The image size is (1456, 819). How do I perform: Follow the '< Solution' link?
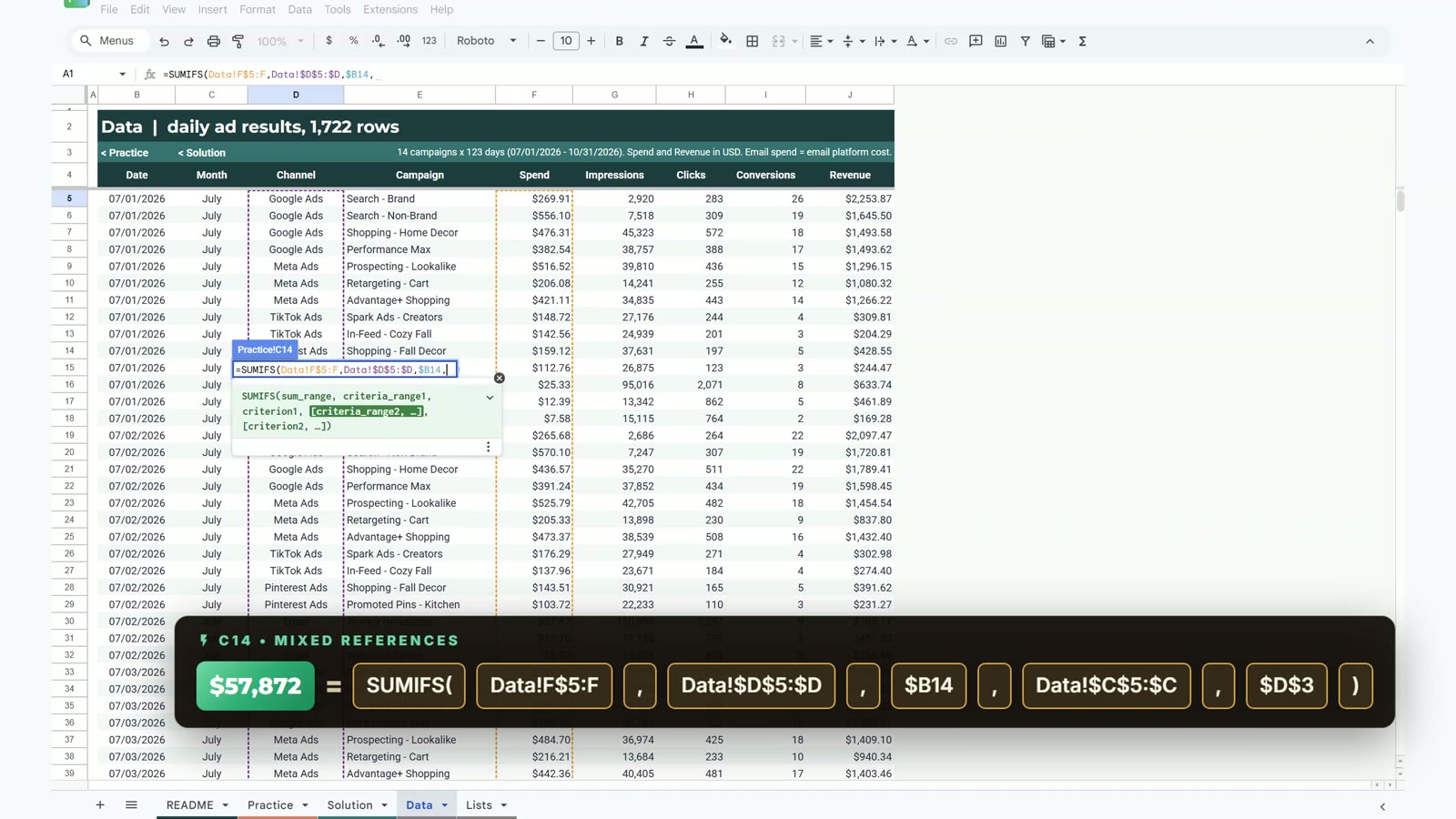coord(202,153)
